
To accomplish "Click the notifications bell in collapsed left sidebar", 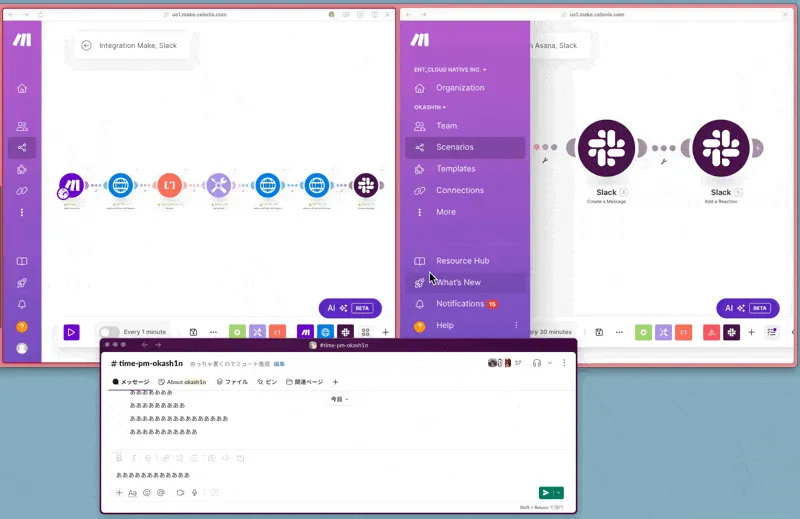I will click(x=22, y=305).
